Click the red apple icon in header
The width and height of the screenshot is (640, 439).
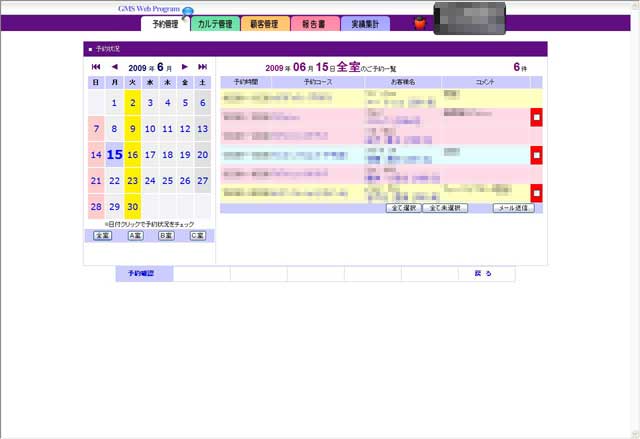(421, 22)
